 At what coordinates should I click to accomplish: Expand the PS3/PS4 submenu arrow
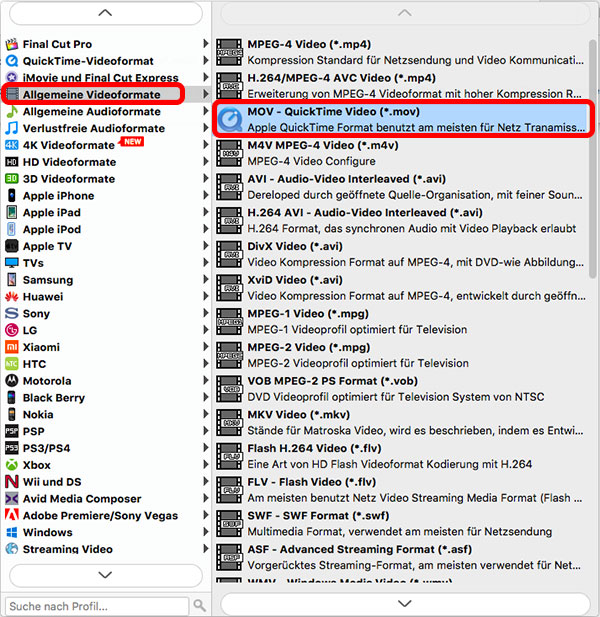pos(205,448)
